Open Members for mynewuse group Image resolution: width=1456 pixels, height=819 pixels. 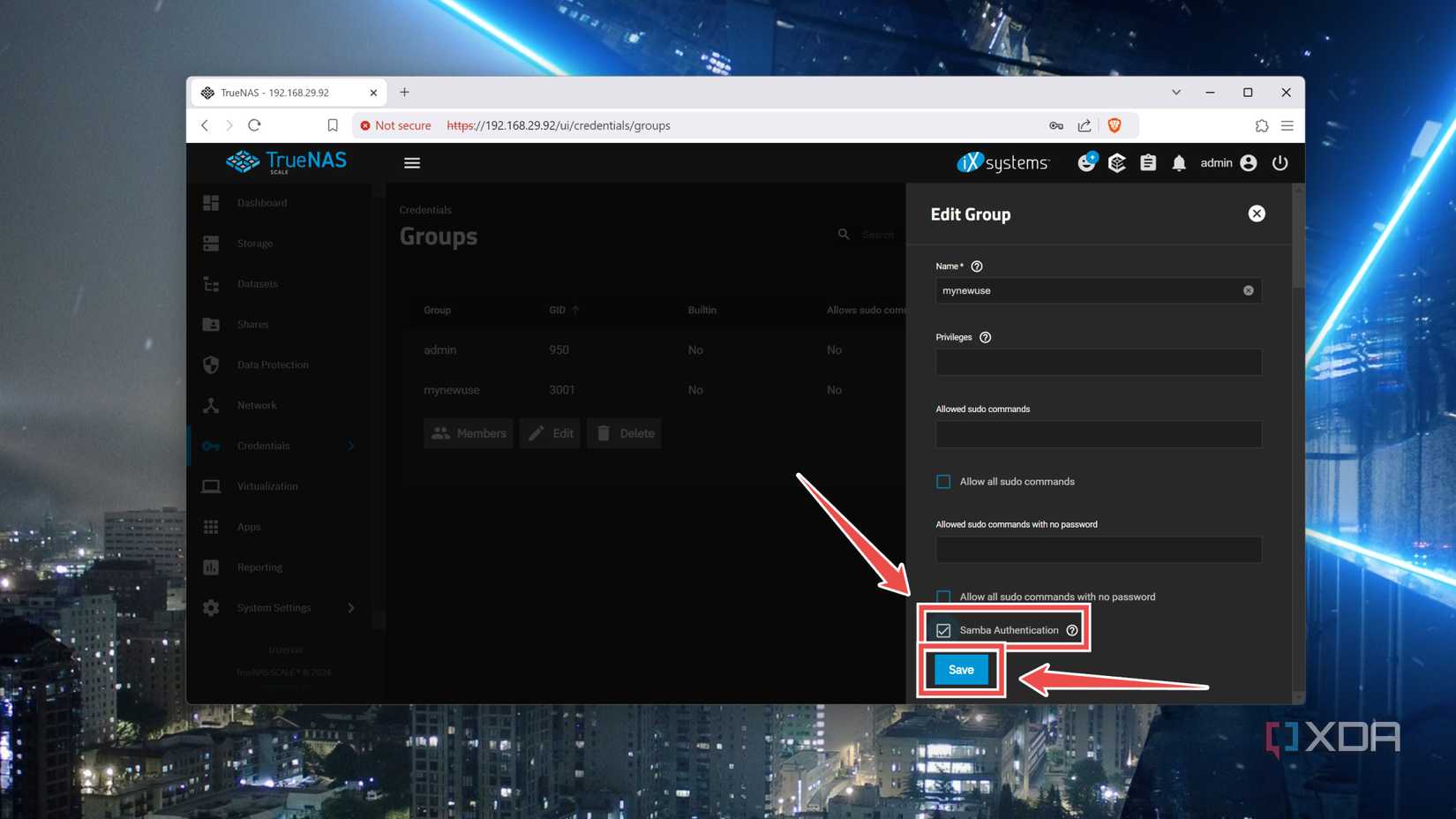coord(469,433)
